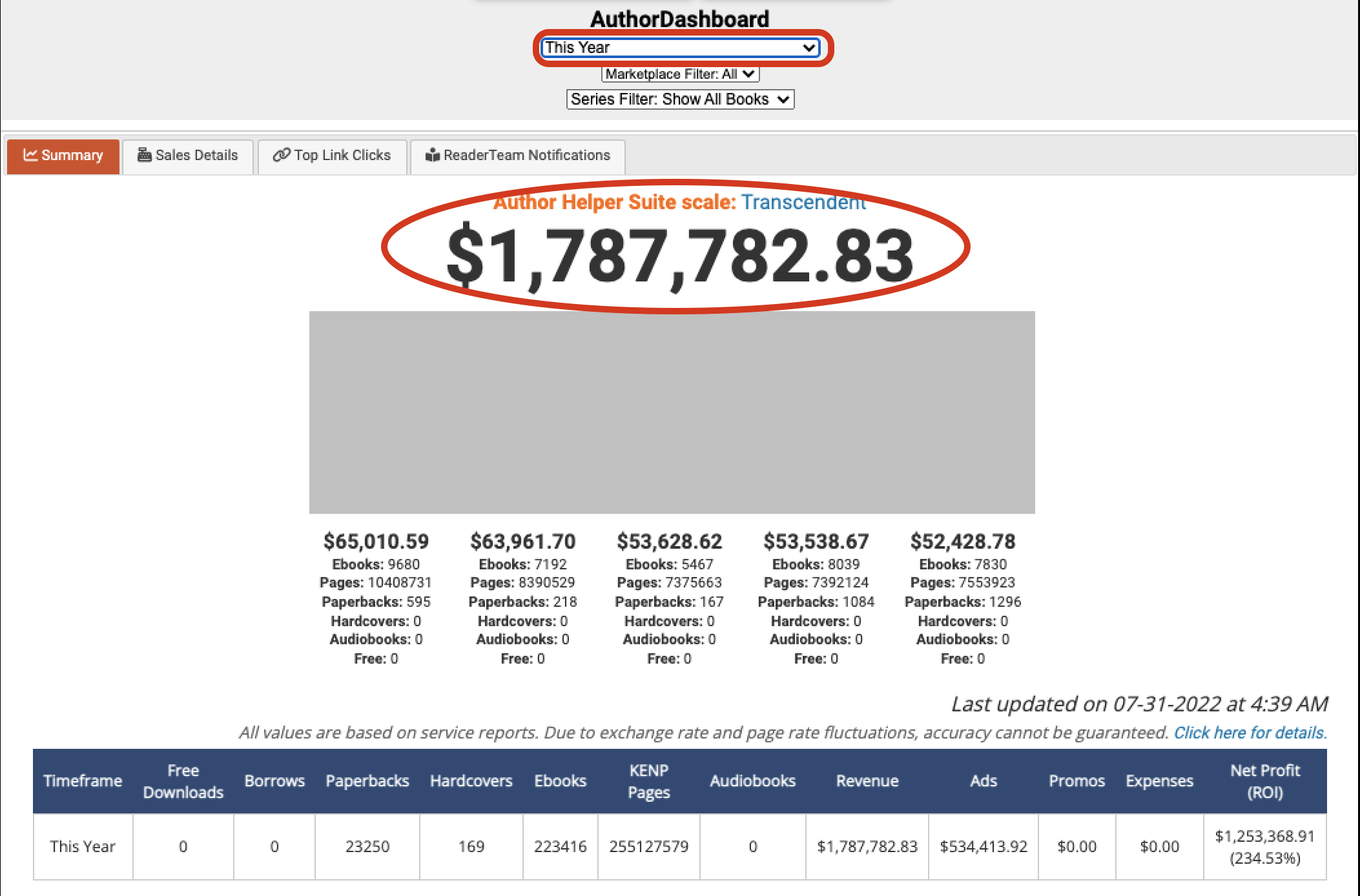Click the Net Profit (ROI) column header
This screenshot has height=896, width=1360.
click(x=1265, y=781)
